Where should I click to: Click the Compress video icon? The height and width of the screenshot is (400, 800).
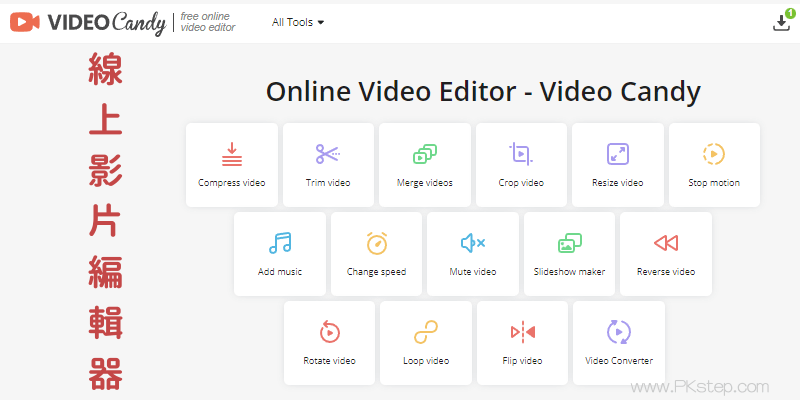click(x=232, y=154)
